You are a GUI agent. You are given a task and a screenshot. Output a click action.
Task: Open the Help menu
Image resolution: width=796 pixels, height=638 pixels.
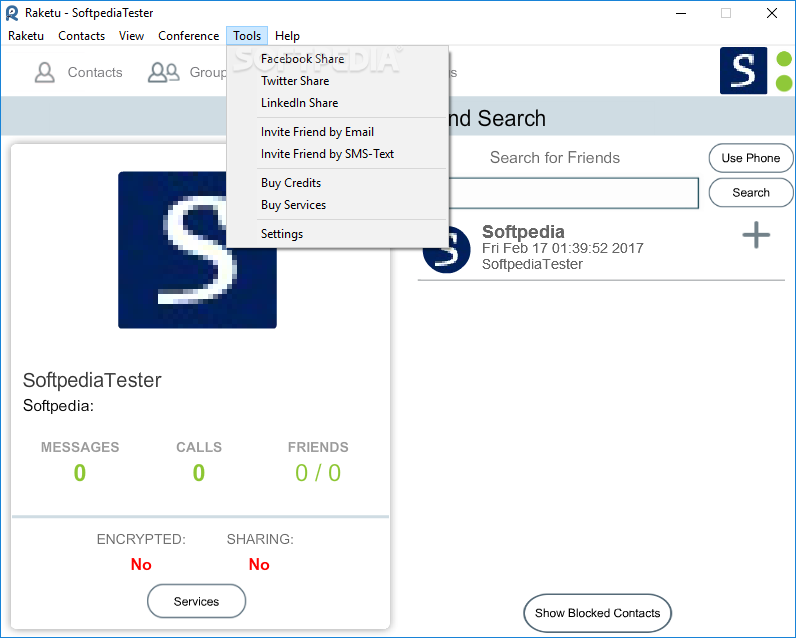287,36
